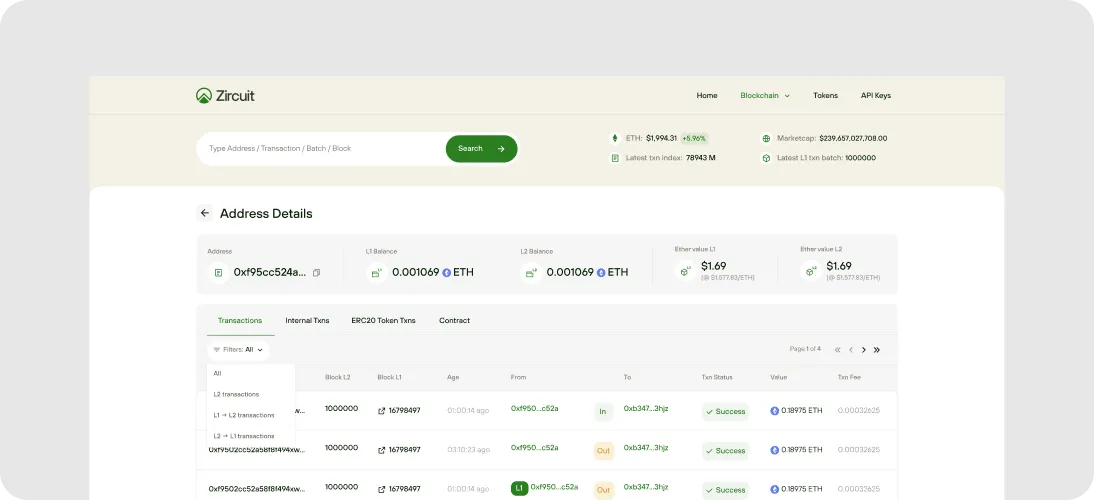1094x500 pixels.
Task: Switch to the Contract tab
Action: [454, 321]
